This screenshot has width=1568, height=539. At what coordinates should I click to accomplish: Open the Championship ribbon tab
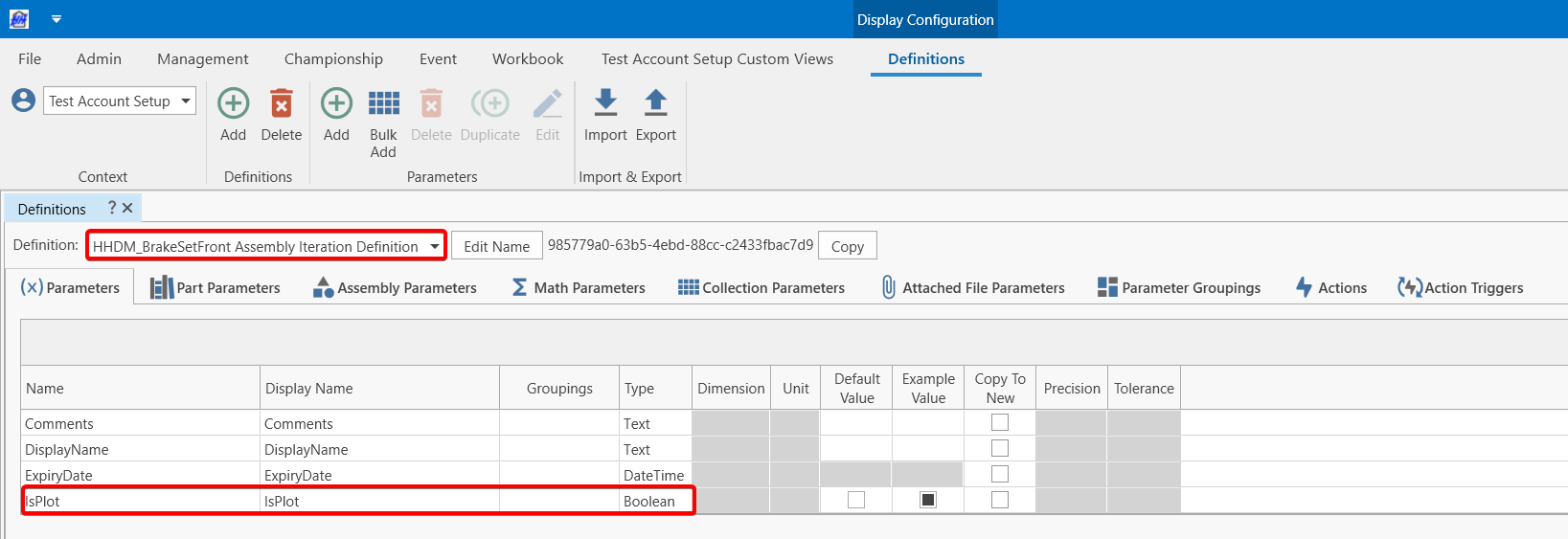tap(333, 58)
